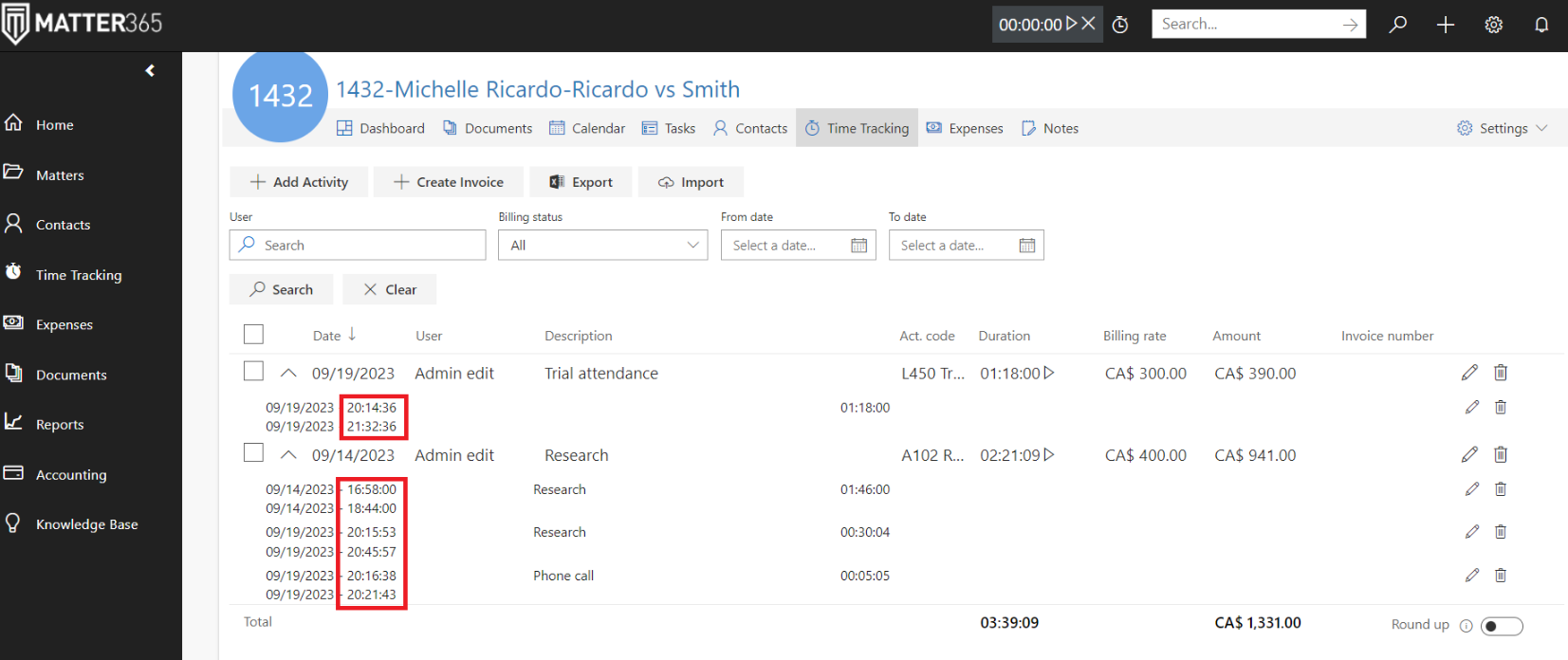Open the matter Contacts tab
Viewport: 1568px width, 660px height.
click(x=750, y=128)
